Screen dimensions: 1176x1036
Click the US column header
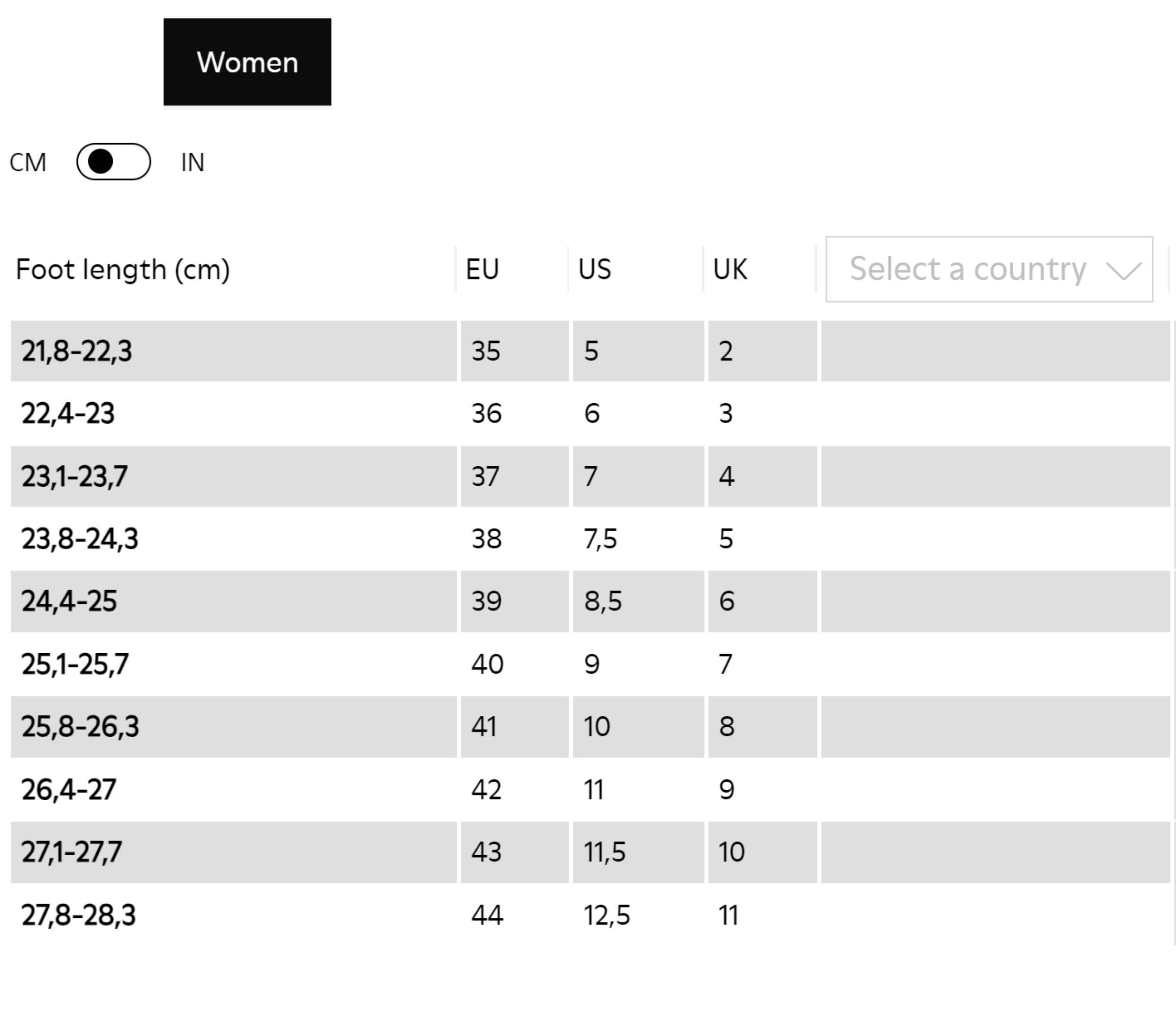pos(595,269)
